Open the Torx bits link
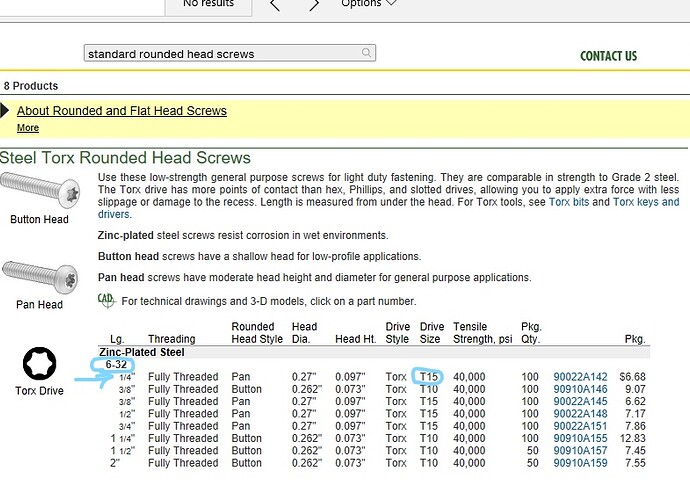 pos(569,202)
